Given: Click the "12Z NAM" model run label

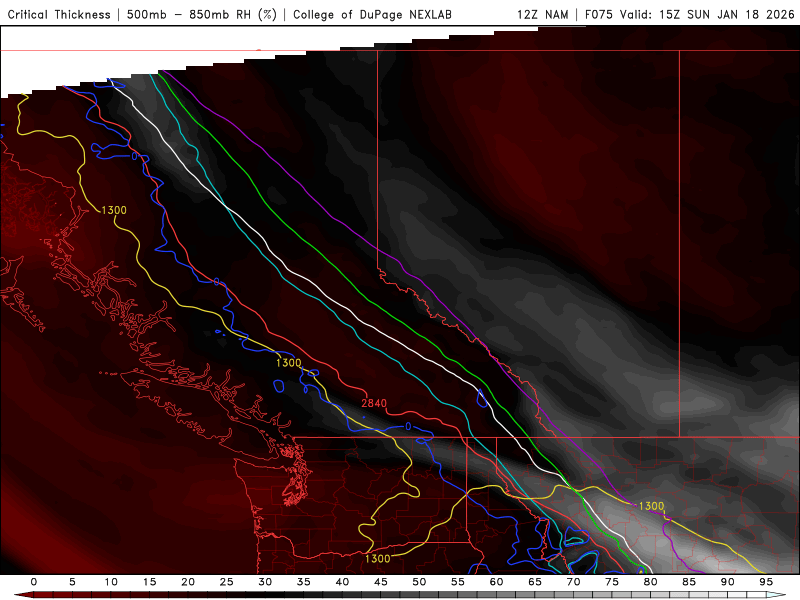Looking at the screenshot, I should pyautogui.click(x=543, y=15).
